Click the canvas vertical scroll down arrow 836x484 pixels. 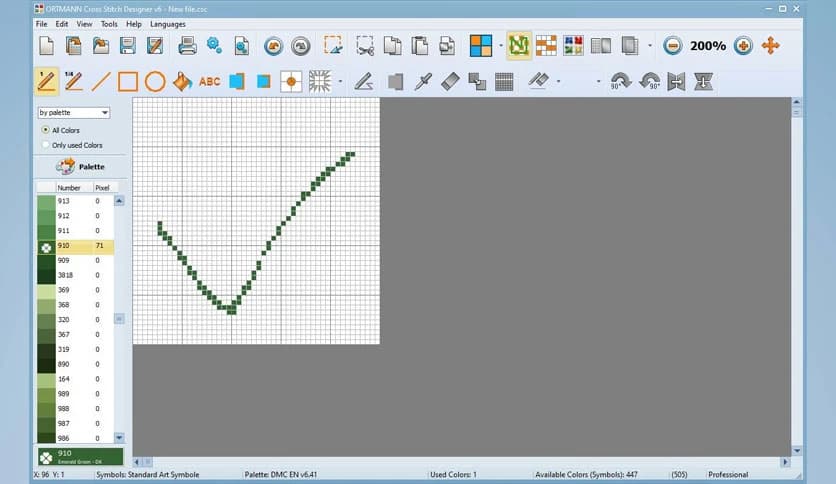pyautogui.click(x=797, y=451)
